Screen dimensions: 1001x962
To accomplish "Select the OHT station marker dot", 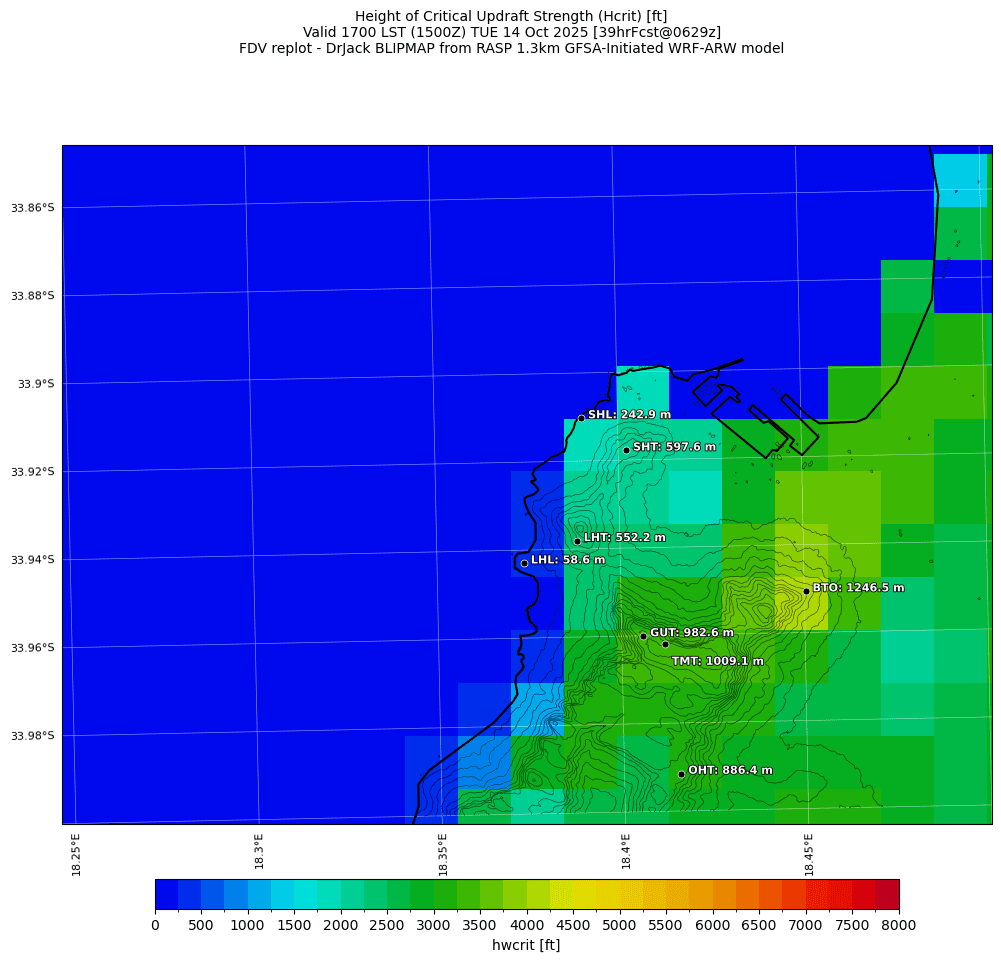I will pos(681,774).
